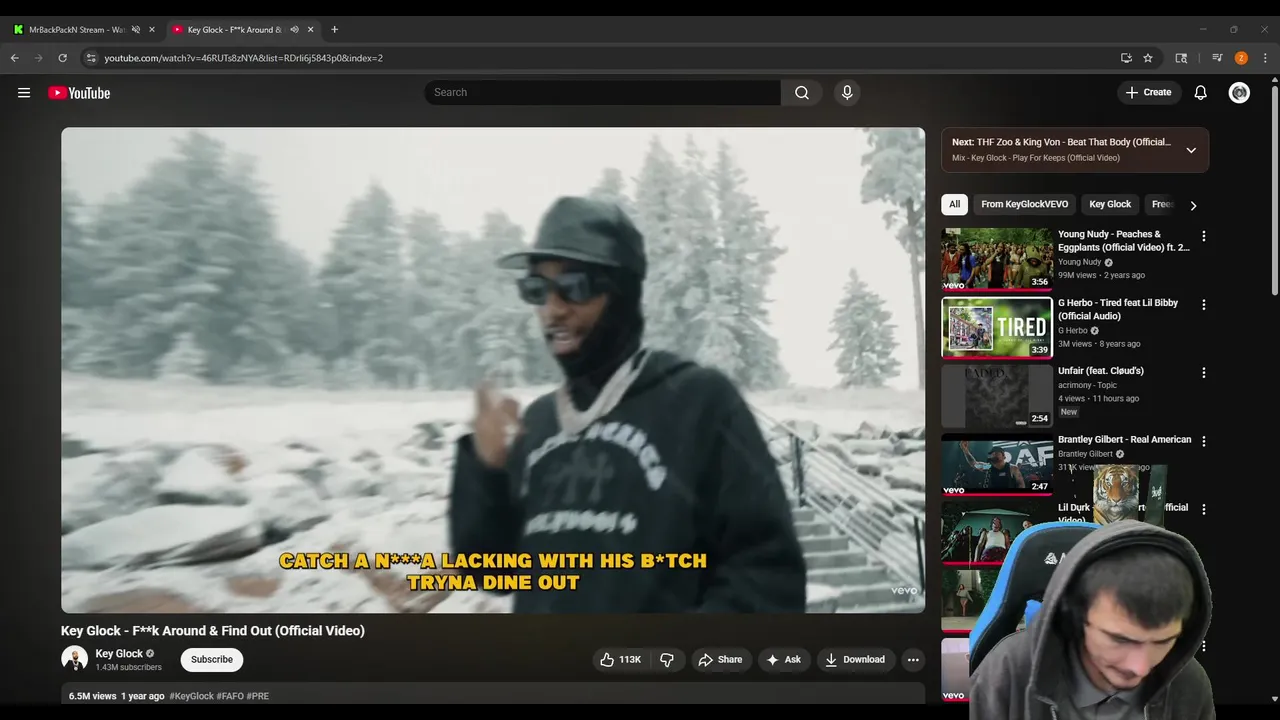The image size is (1280, 720).
Task: Open media controls icon in Chrome toolbar
Action: tap(1217, 58)
